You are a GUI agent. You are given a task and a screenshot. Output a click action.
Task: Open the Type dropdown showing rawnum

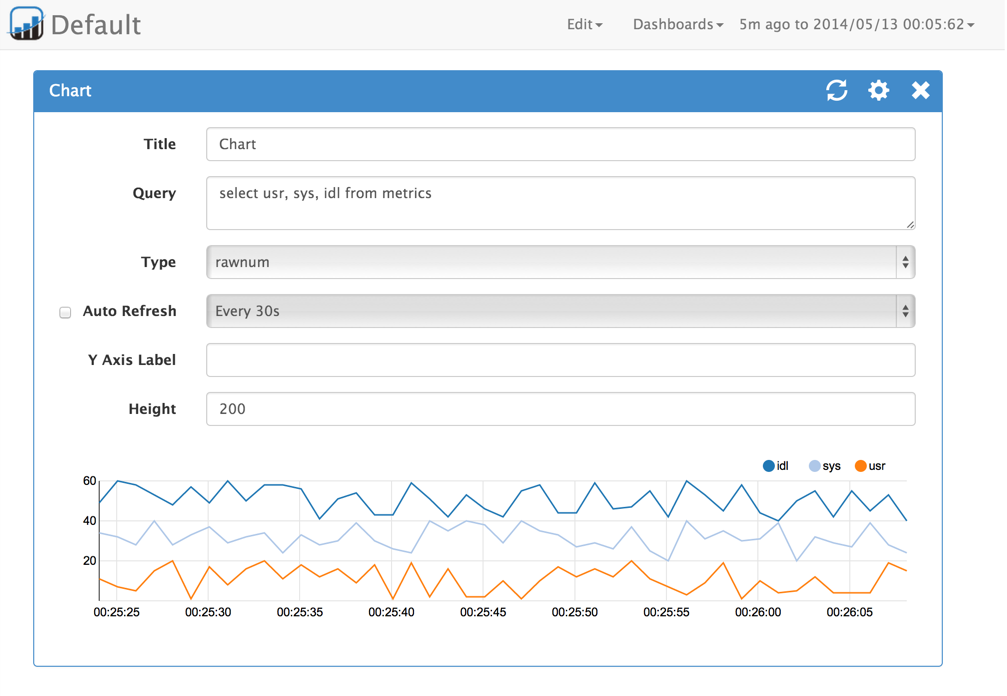(561, 262)
